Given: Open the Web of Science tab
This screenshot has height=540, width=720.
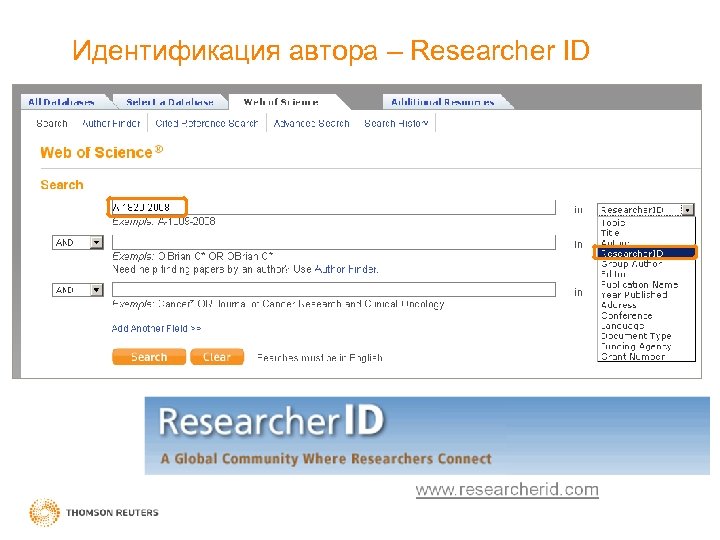Looking at the screenshot, I should pyautogui.click(x=281, y=102).
